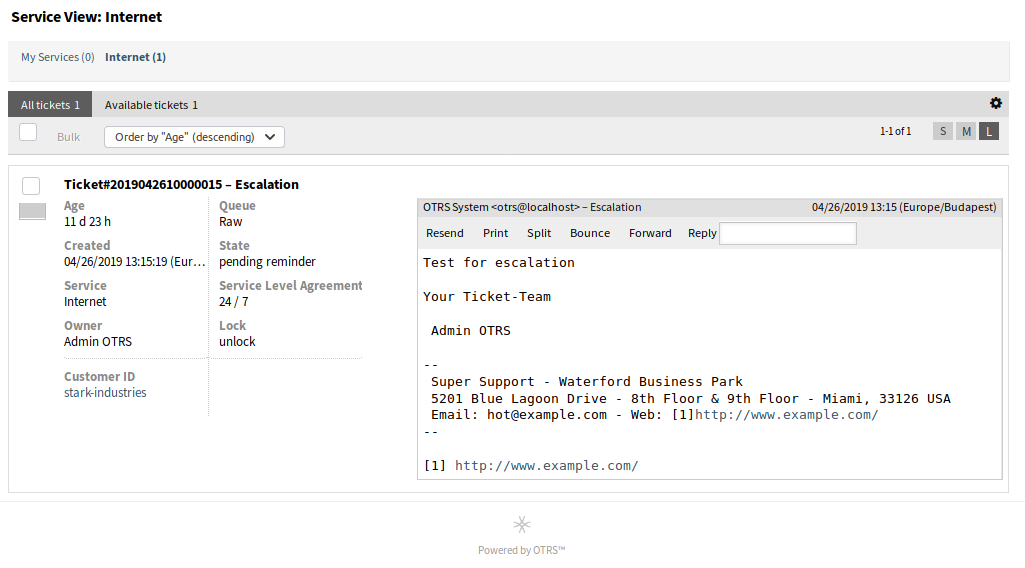Open the settings gear icon
Screen dimensions: 1025x568
coord(996,103)
